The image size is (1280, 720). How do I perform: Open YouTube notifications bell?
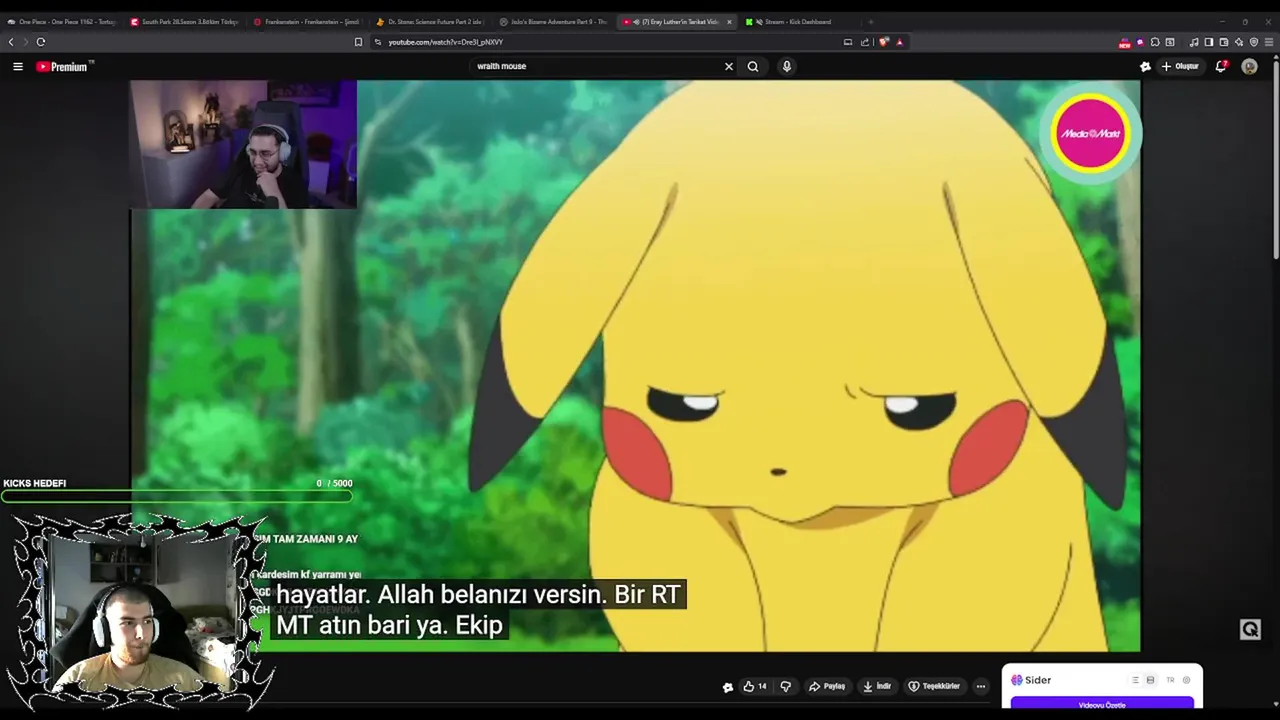pyautogui.click(x=1221, y=66)
